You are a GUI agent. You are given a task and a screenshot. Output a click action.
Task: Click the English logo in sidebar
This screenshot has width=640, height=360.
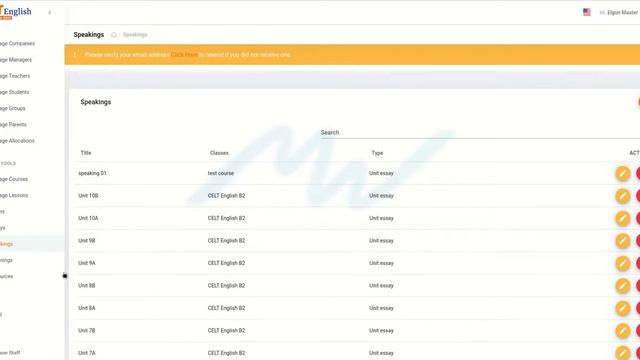(16, 12)
